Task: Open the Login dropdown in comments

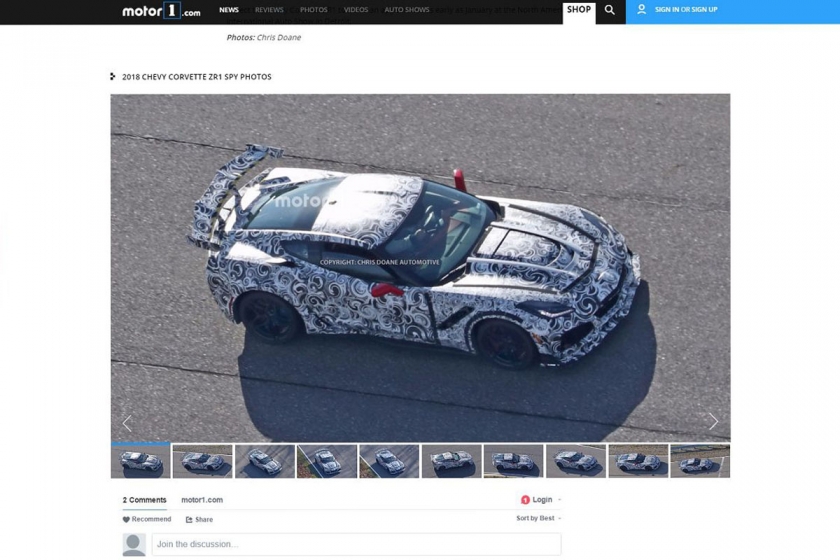Action: click(x=541, y=500)
